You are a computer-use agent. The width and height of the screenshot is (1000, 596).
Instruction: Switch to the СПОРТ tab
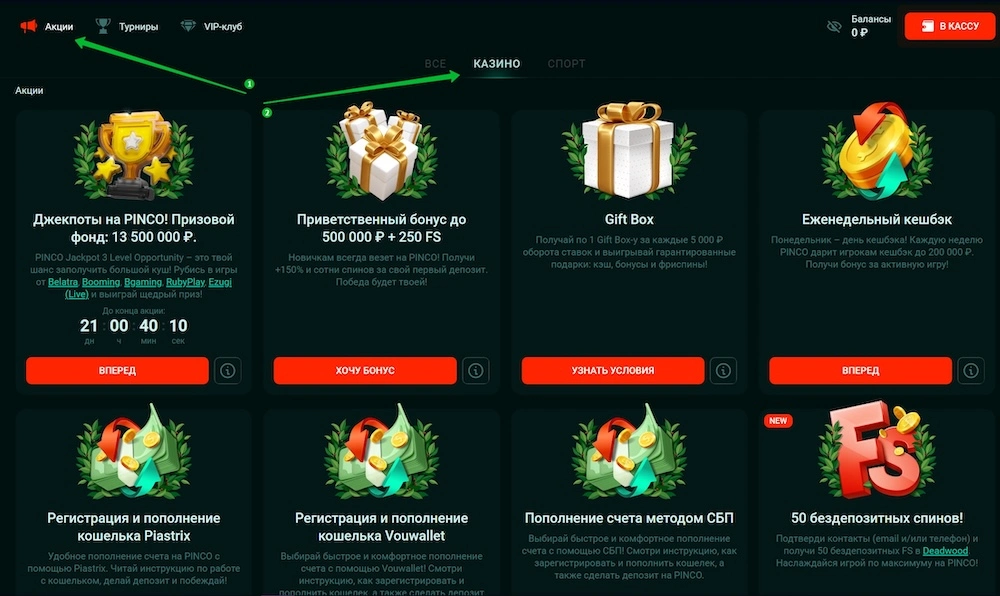point(566,64)
